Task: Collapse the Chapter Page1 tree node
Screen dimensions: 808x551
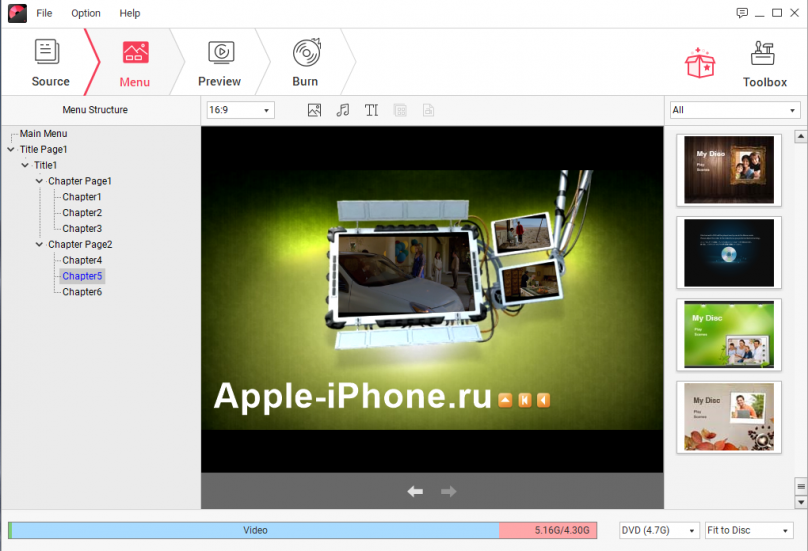Action: coord(39,181)
